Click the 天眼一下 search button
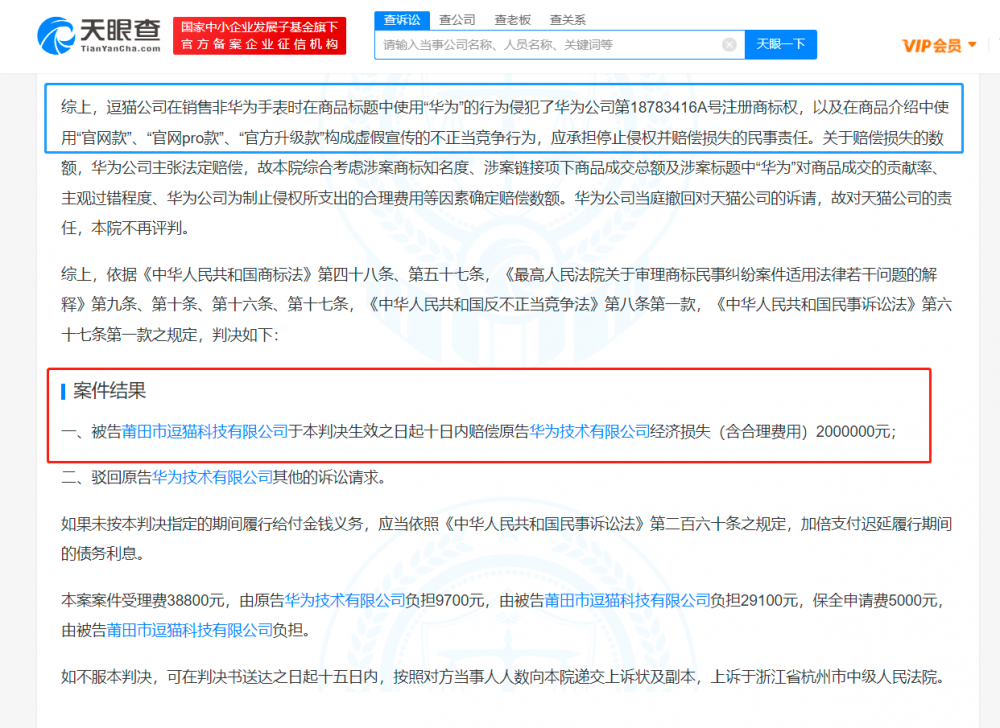The height and width of the screenshot is (728, 1000). tap(780, 44)
